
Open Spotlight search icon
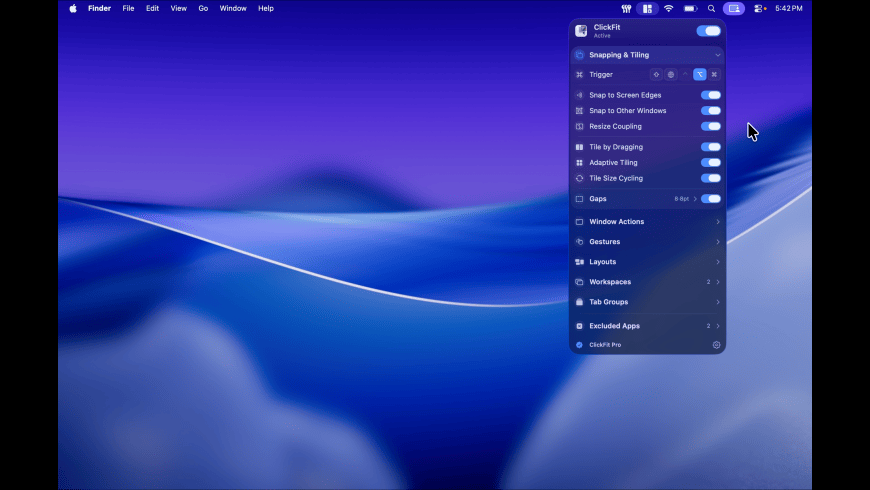pos(711,8)
